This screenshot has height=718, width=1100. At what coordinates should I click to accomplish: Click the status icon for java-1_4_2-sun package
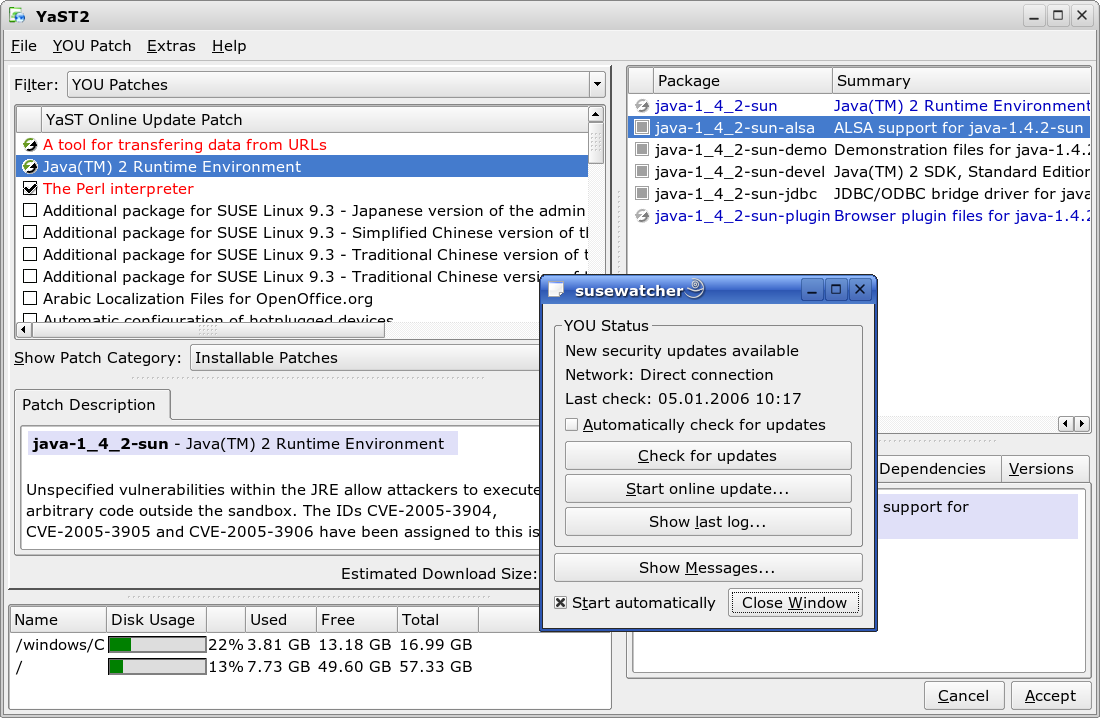tap(642, 106)
